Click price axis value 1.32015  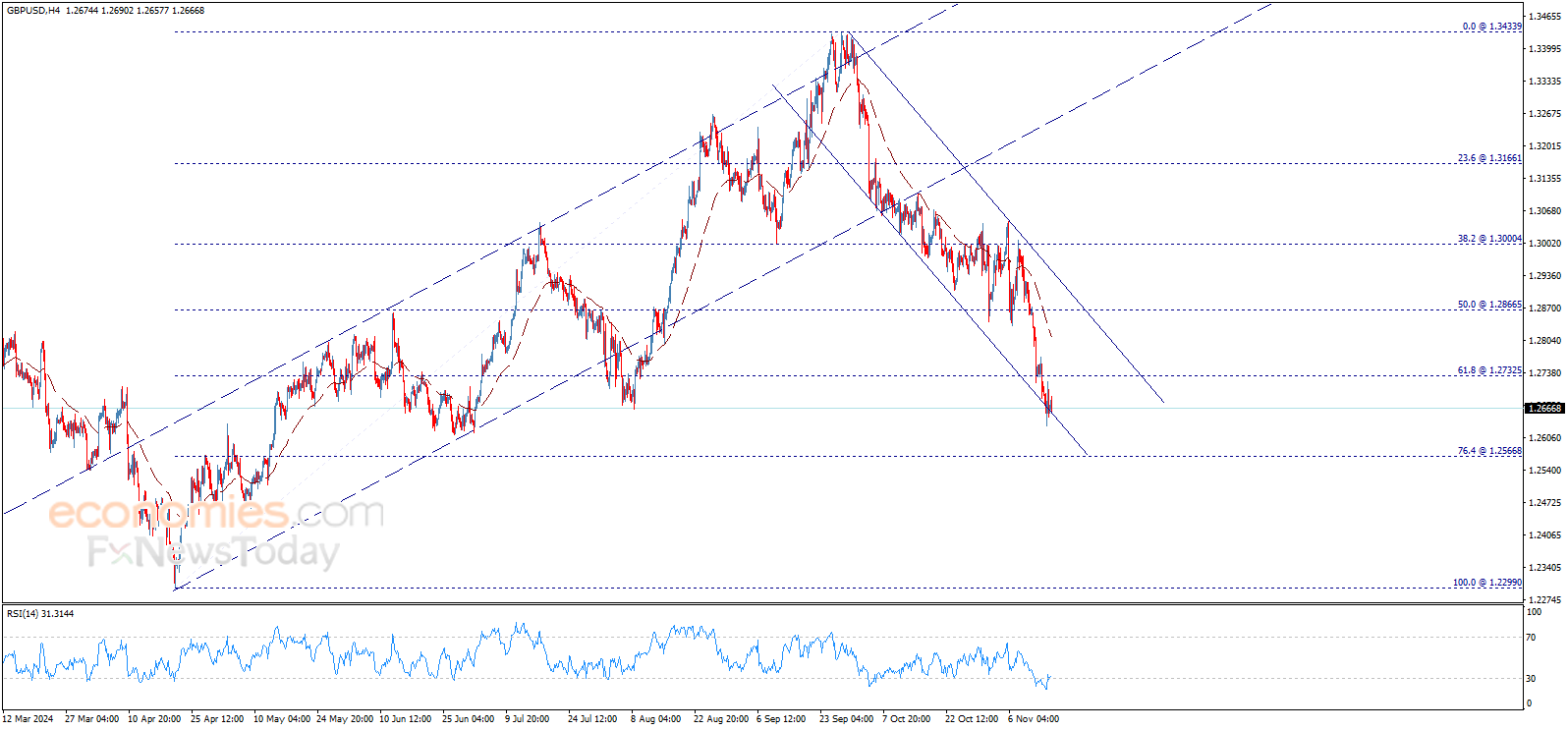pos(1545,146)
